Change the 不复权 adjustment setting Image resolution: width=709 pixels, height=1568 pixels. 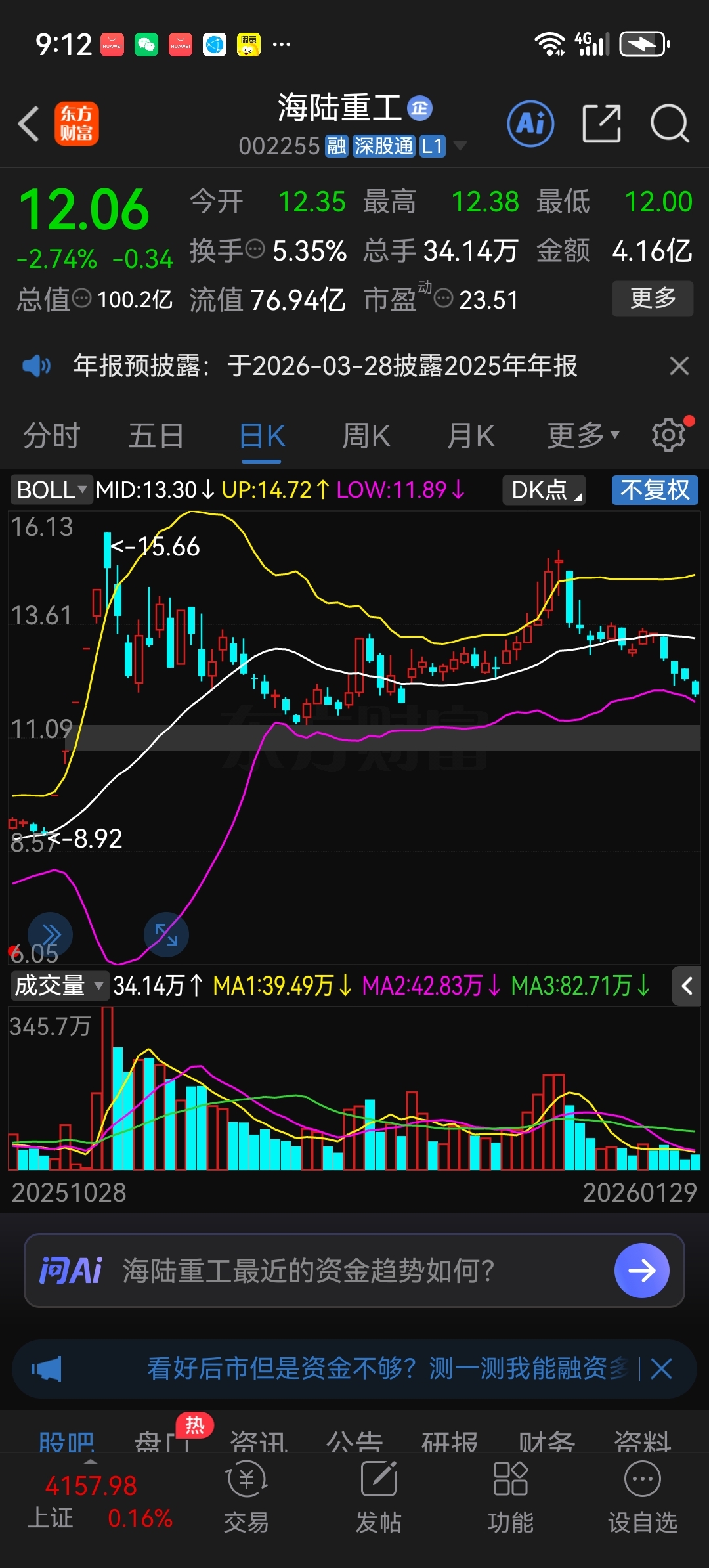[655, 490]
